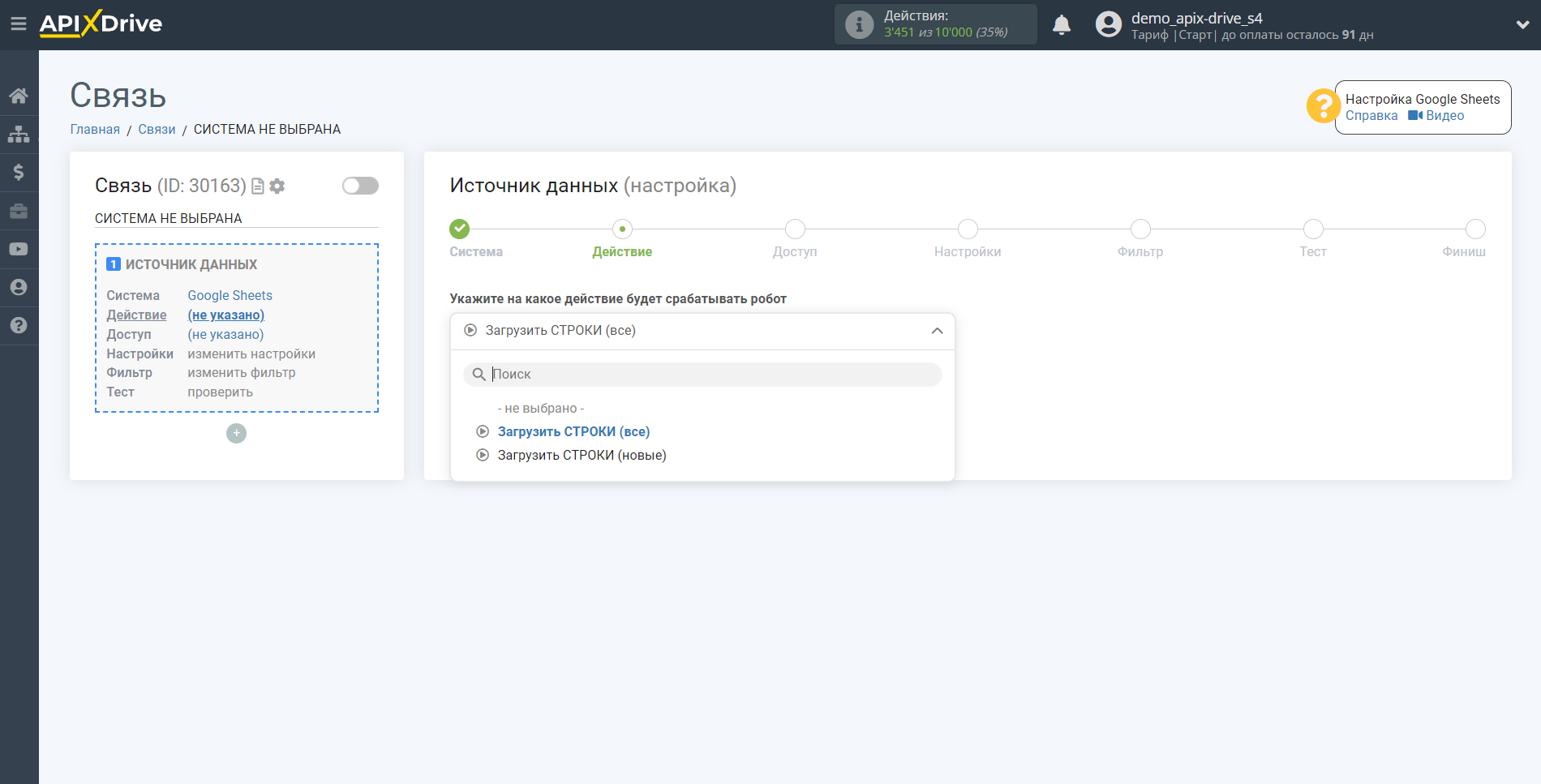Go to the Настройки step
1541x784 pixels.
pyautogui.click(x=968, y=229)
